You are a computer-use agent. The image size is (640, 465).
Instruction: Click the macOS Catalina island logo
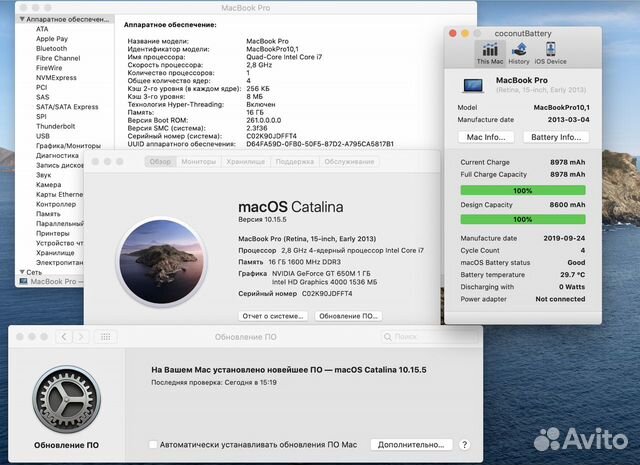pyautogui.click(x=162, y=262)
